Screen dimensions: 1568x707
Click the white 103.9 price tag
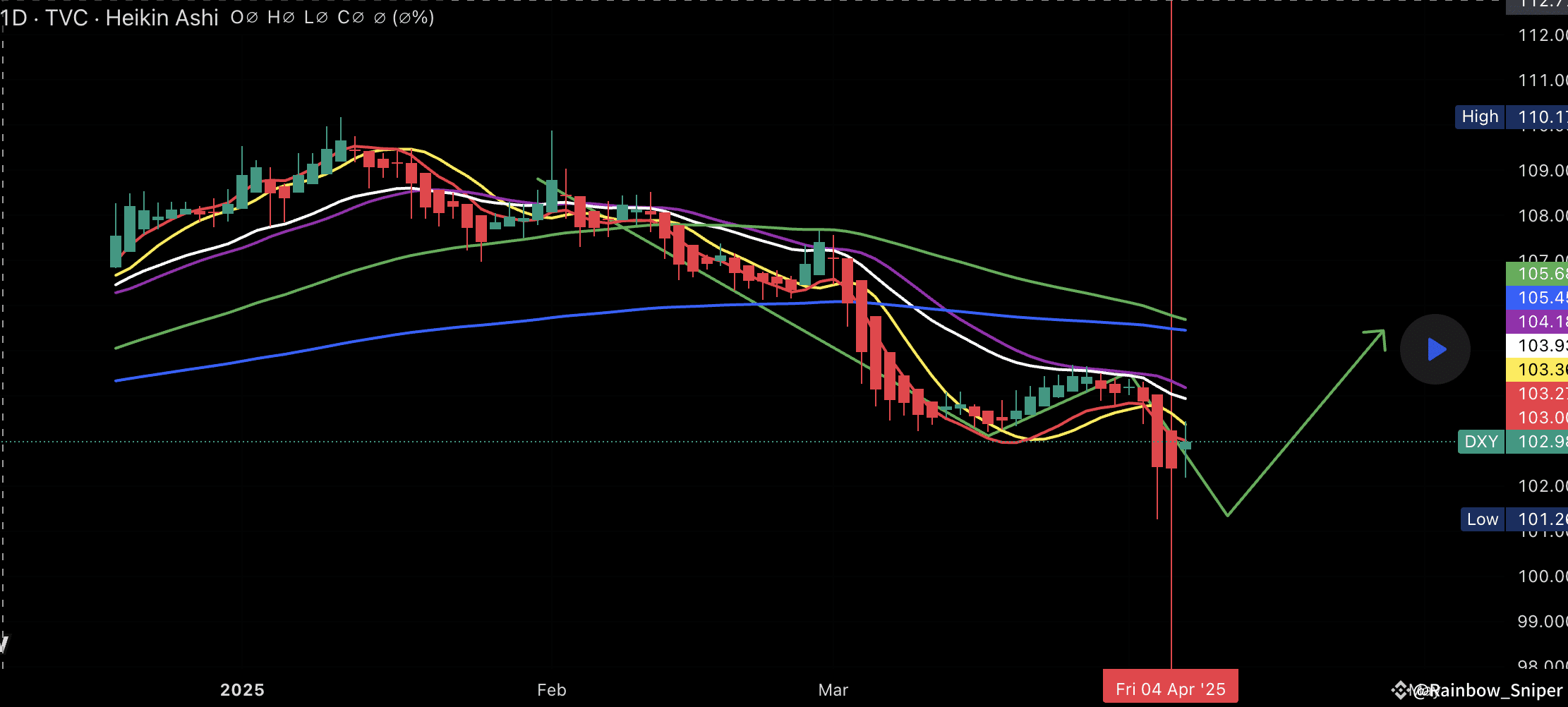1537,346
